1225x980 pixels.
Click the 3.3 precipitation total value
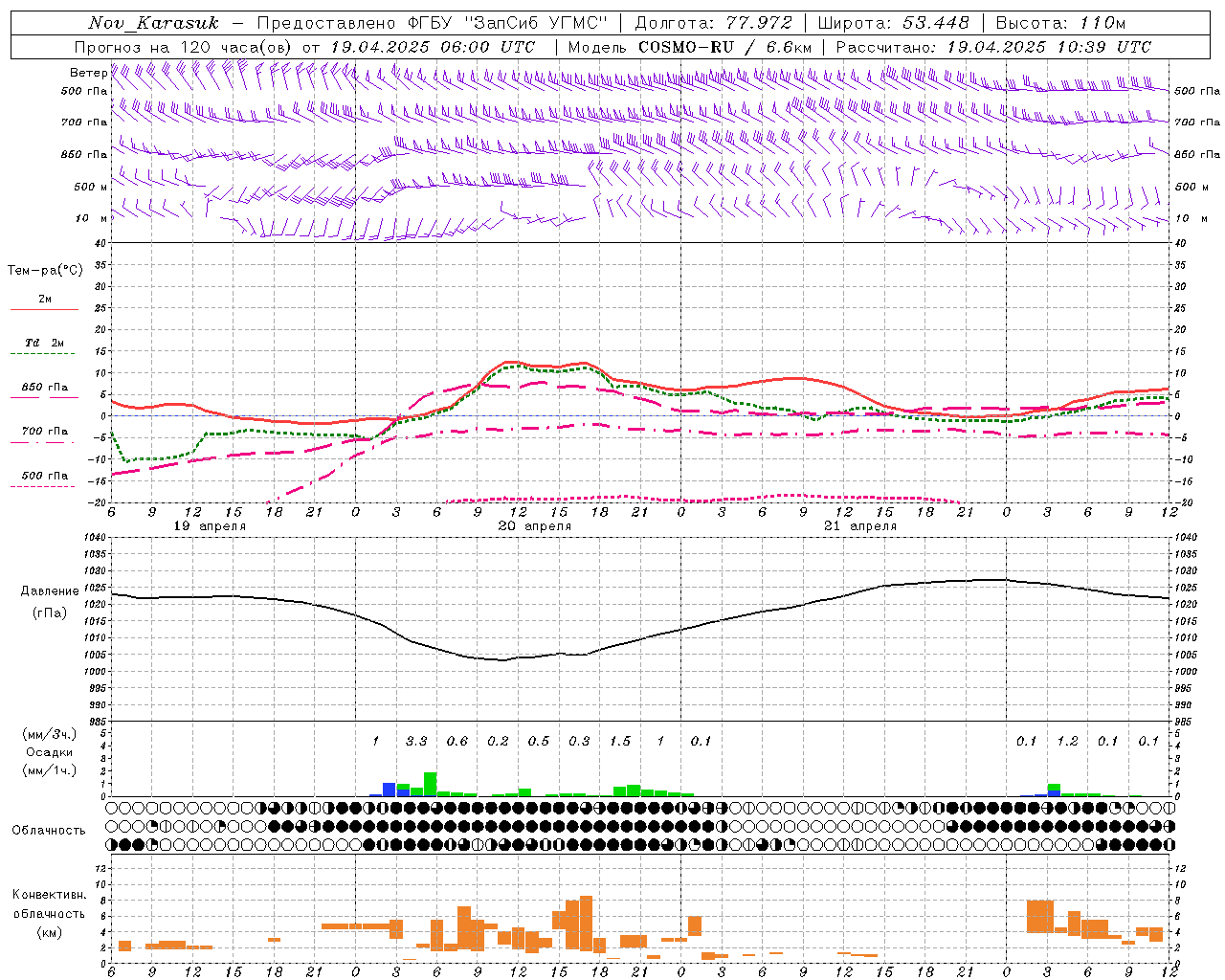(416, 742)
